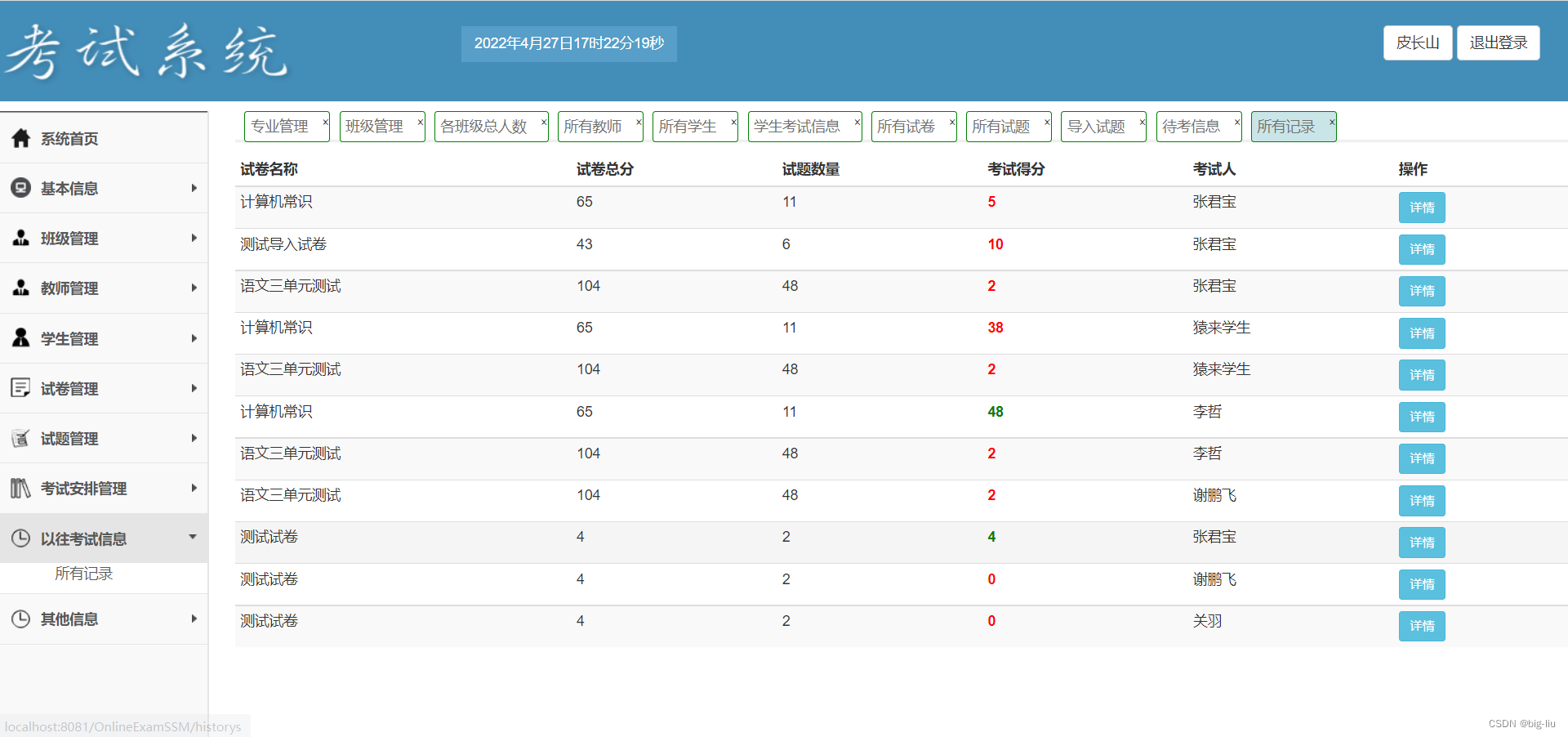This screenshot has width=1568, height=737.
Task: Close the 所有试卷 tab
Action: point(952,122)
